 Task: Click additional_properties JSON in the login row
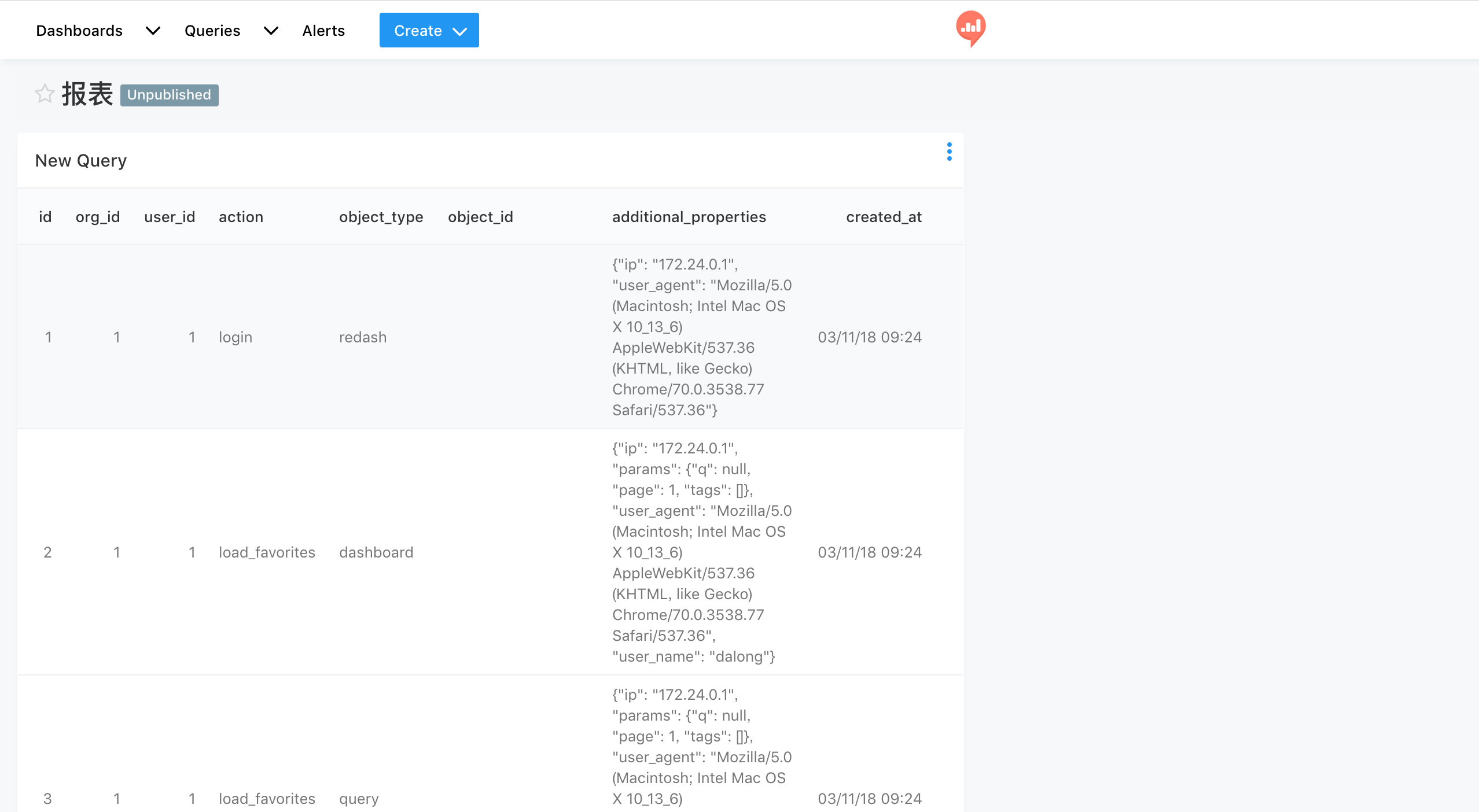click(x=702, y=337)
